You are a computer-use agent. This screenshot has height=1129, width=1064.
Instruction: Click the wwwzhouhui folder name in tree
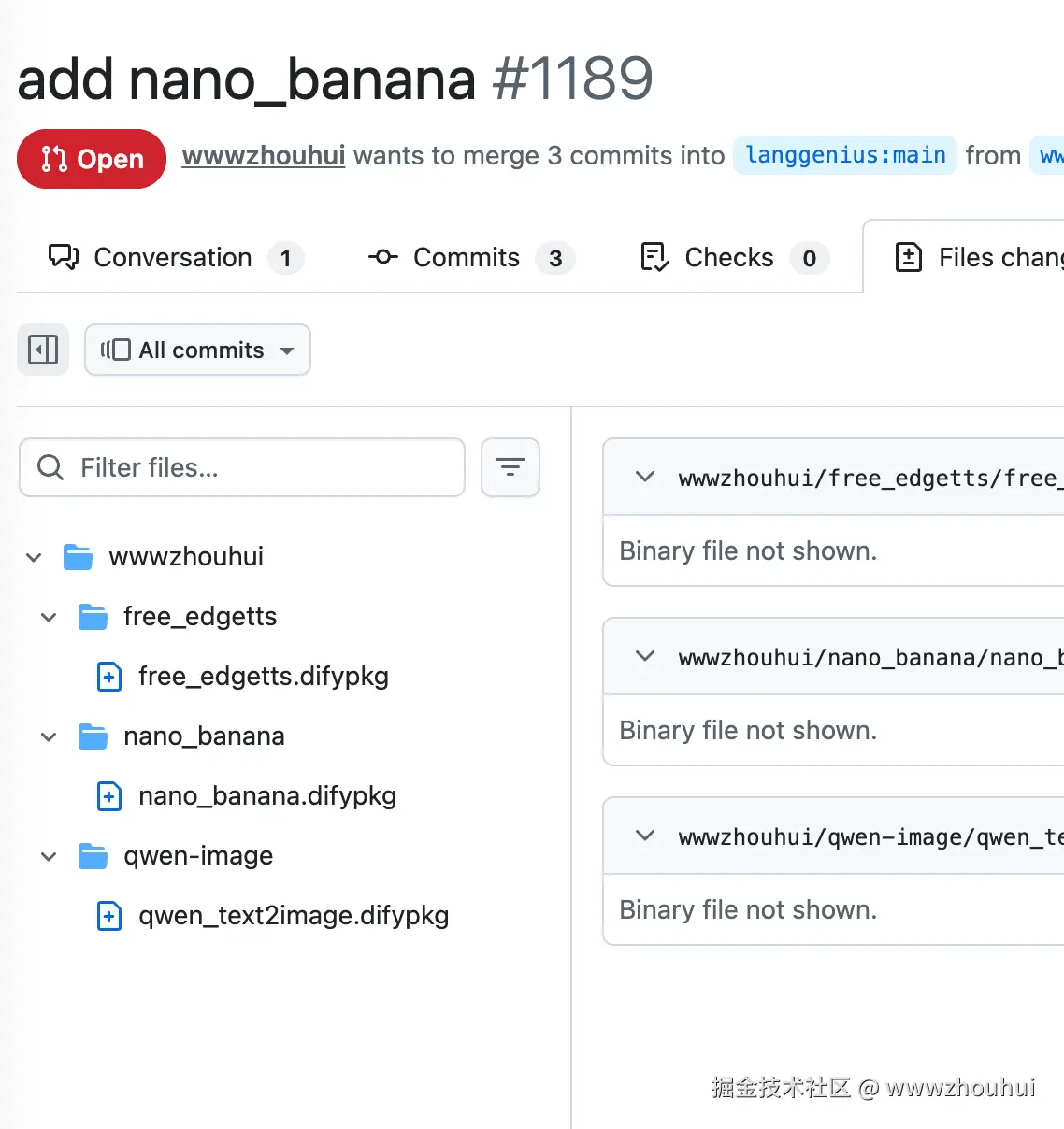pyautogui.click(x=186, y=557)
